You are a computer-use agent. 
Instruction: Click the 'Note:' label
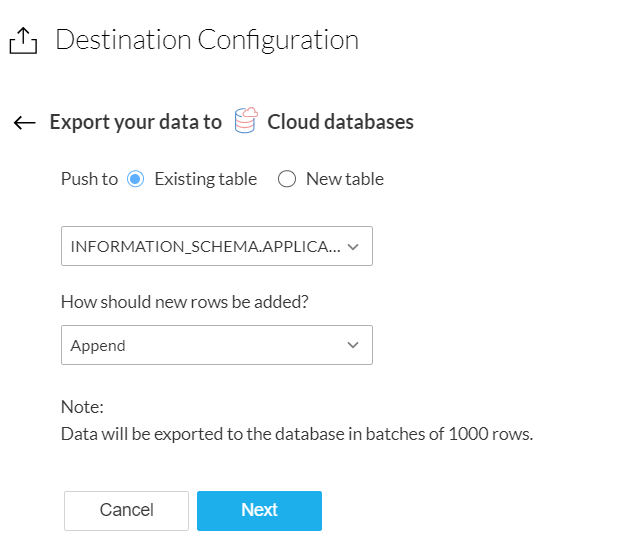pyautogui.click(x=82, y=408)
